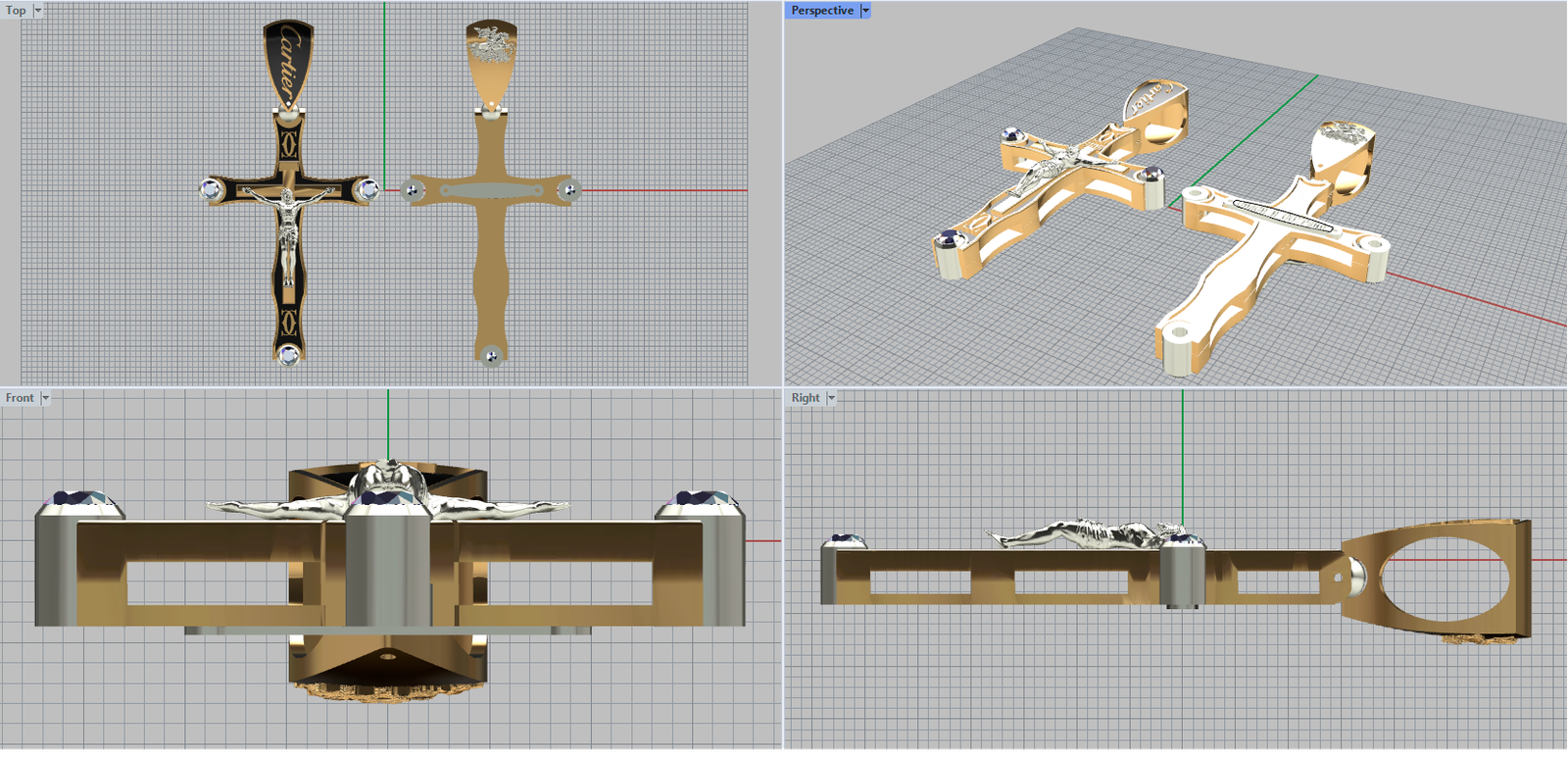Click the center bezel cylinder in Front view
Image resolution: width=1568 pixels, height=757 pixels.
click(387, 569)
